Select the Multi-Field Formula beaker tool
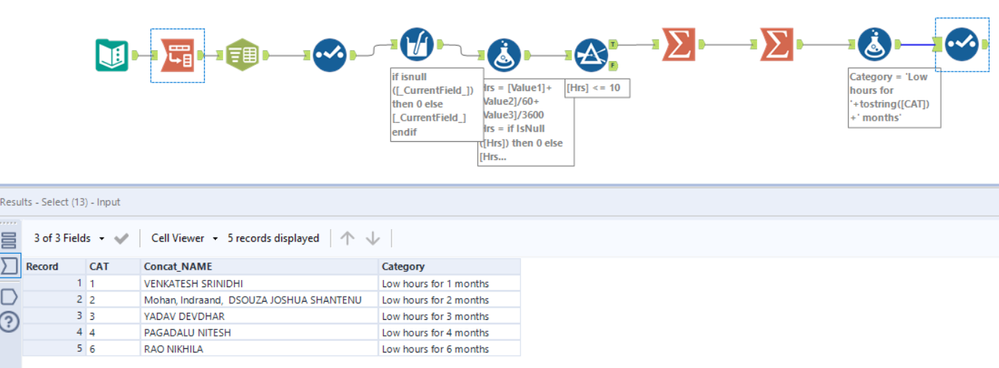 coord(417,45)
